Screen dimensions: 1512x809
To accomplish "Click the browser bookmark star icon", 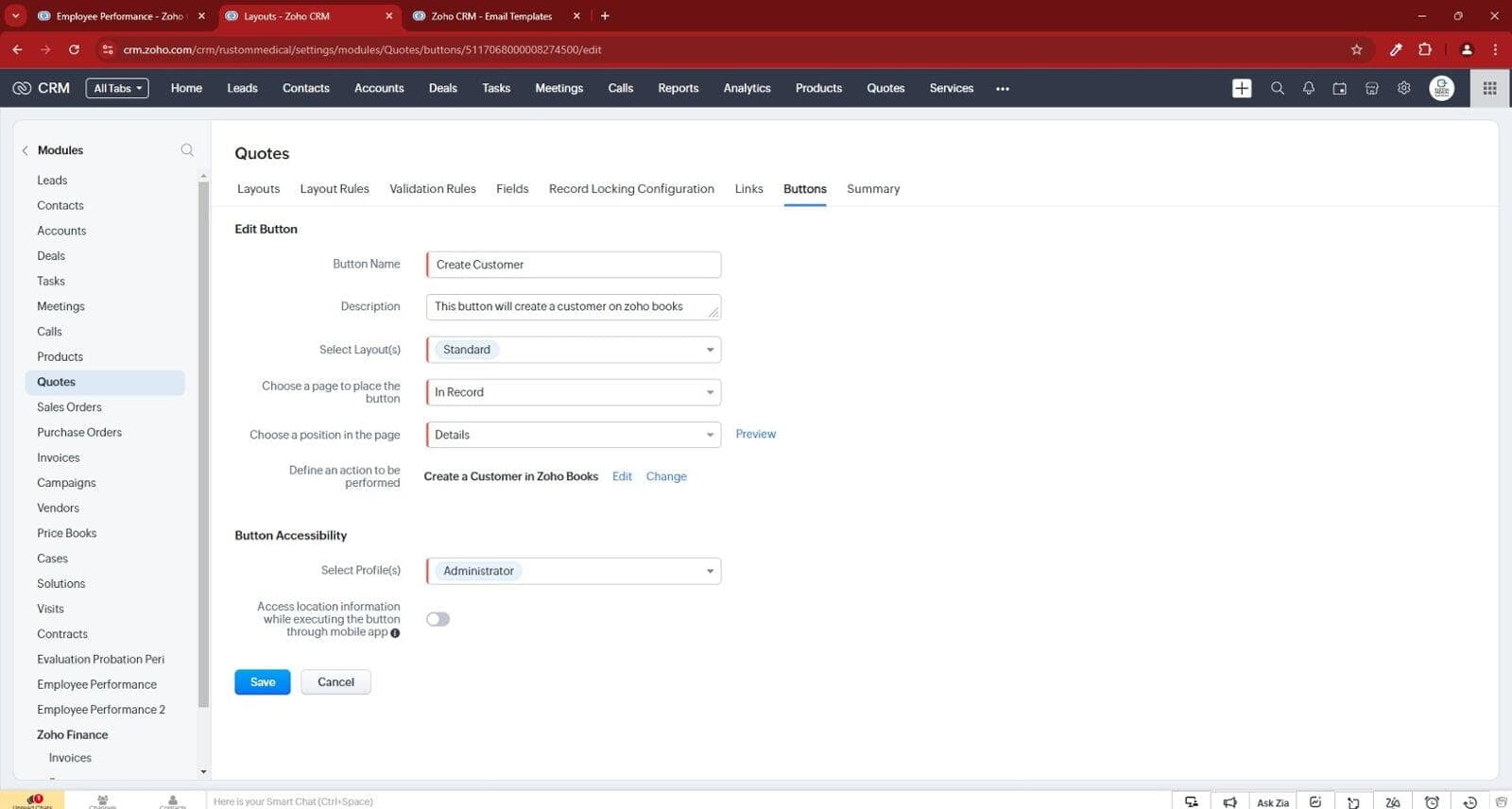I will coord(1356,49).
